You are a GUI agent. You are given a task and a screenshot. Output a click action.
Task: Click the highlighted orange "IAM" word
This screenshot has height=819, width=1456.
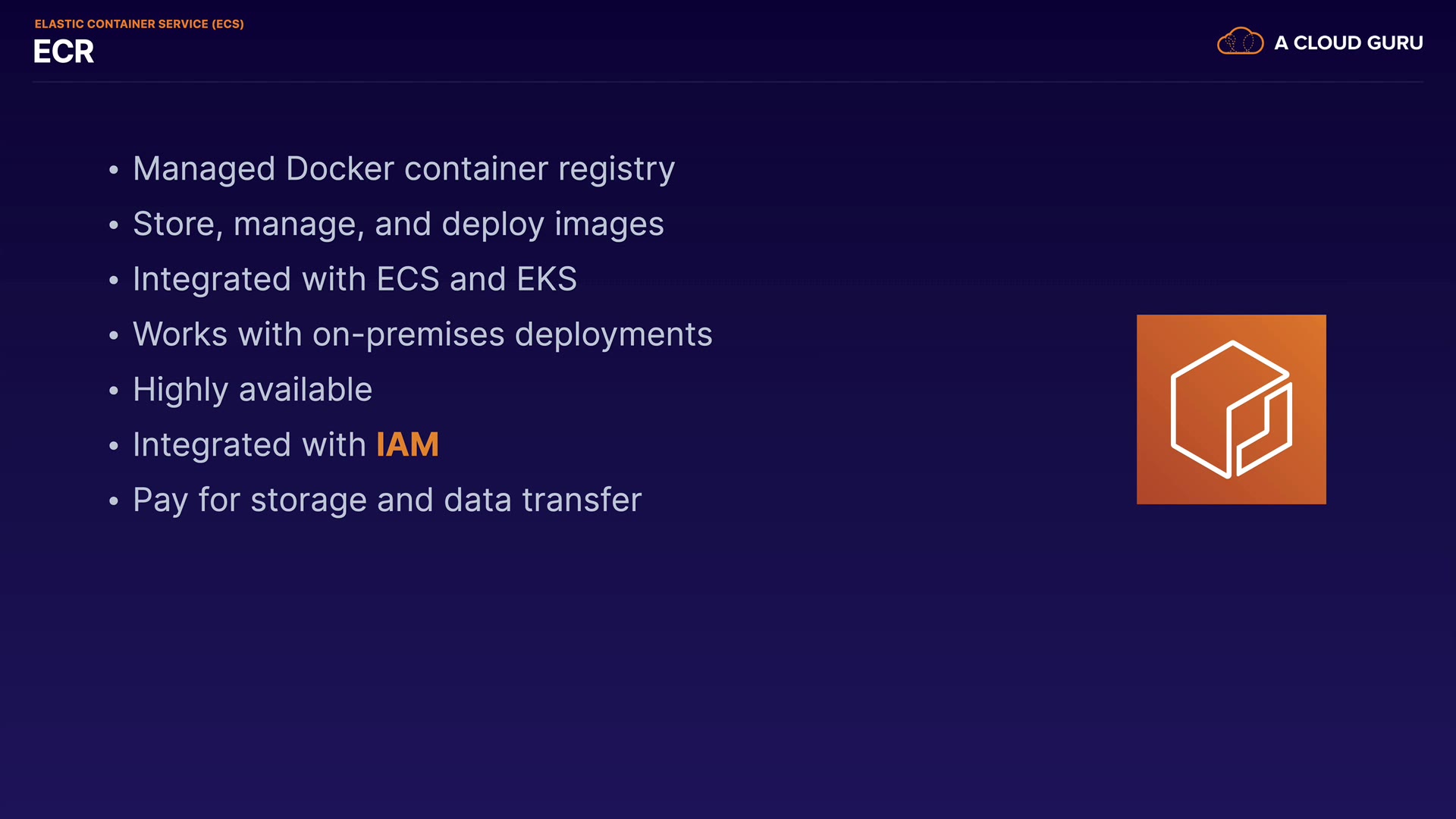coord(407,445)
